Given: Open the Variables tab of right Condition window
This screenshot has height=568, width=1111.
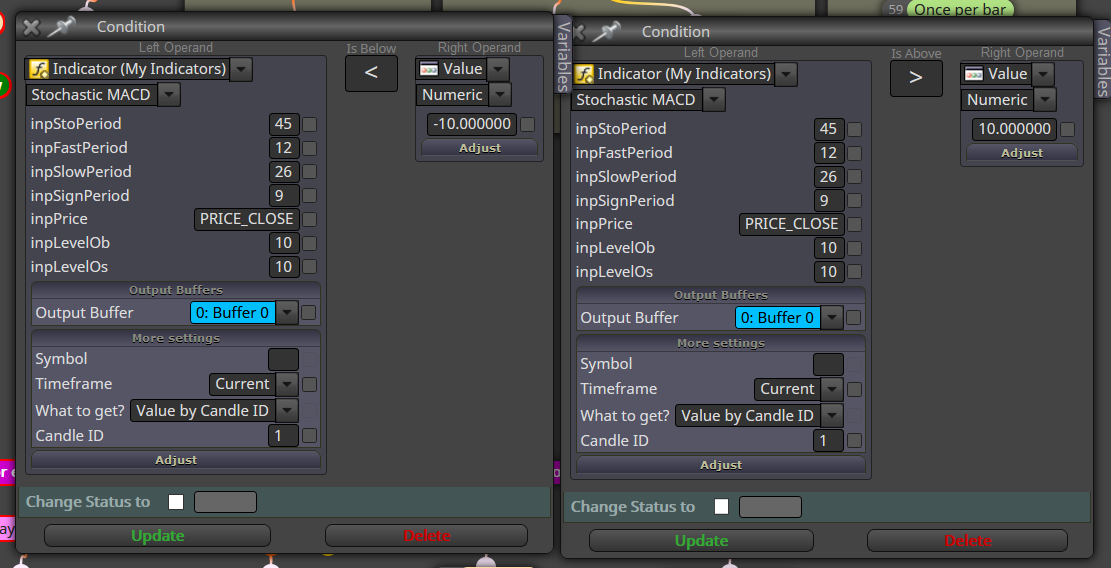Looking at the screenshot, I should pos(1102,60).
